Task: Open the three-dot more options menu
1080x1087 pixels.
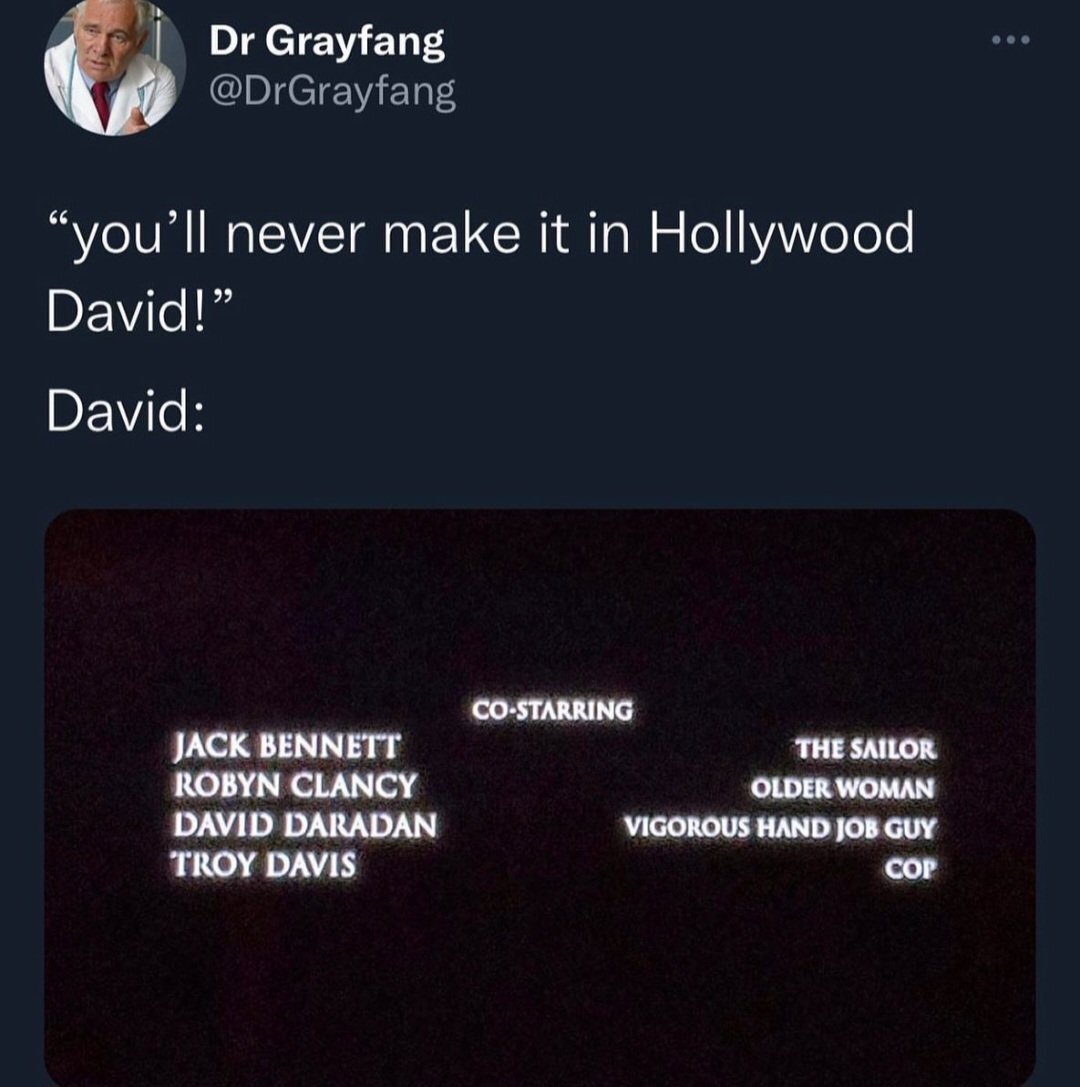Action: point(1011,40)
